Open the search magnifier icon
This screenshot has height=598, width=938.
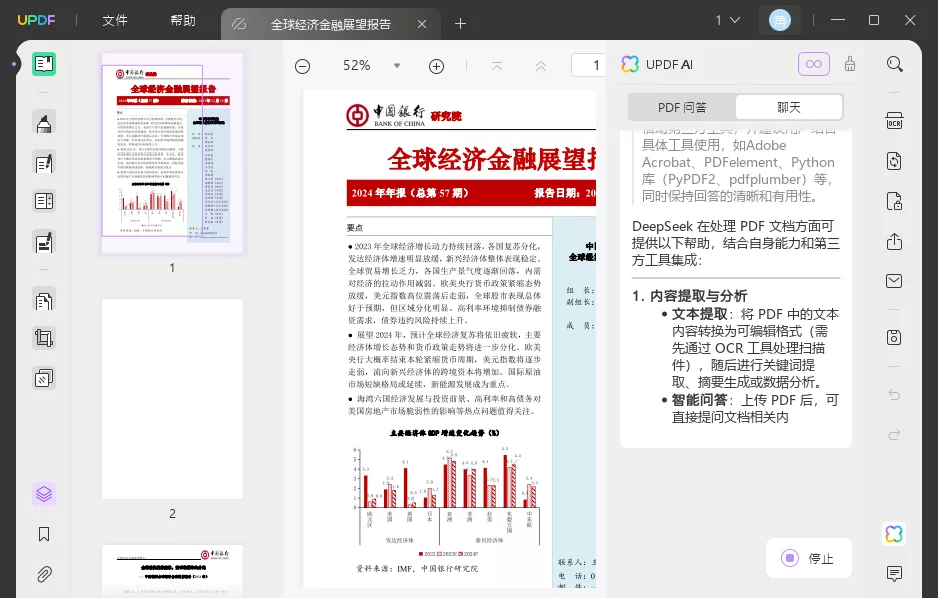(894, 64)
